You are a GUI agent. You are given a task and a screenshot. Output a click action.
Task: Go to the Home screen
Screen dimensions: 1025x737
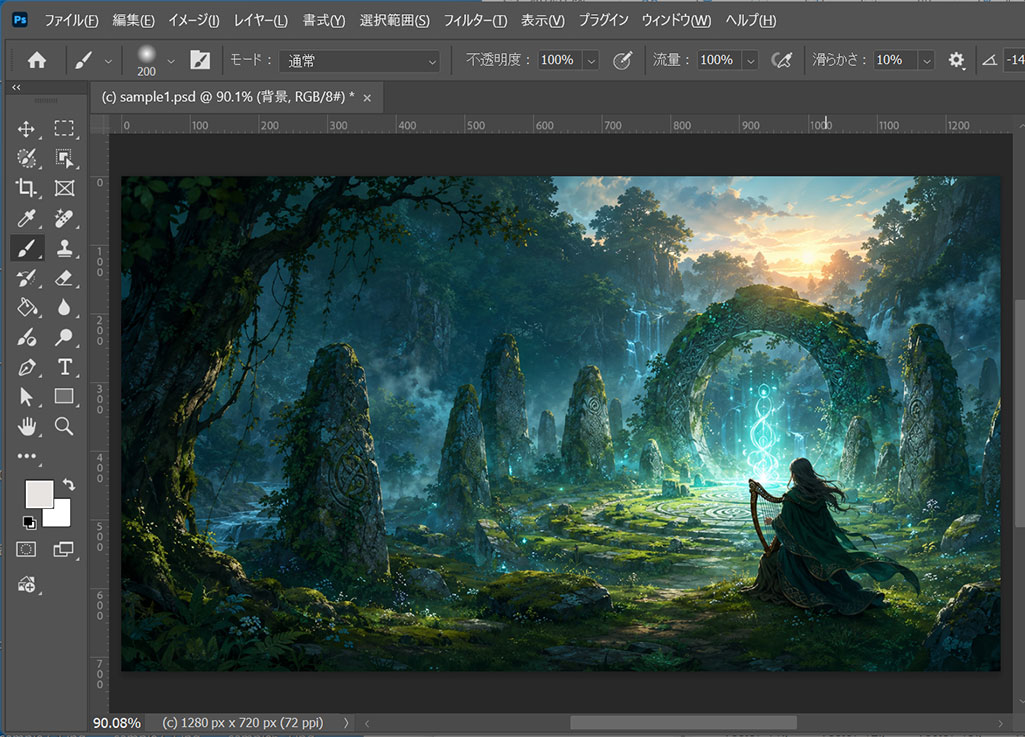click(x=37, y=60)
